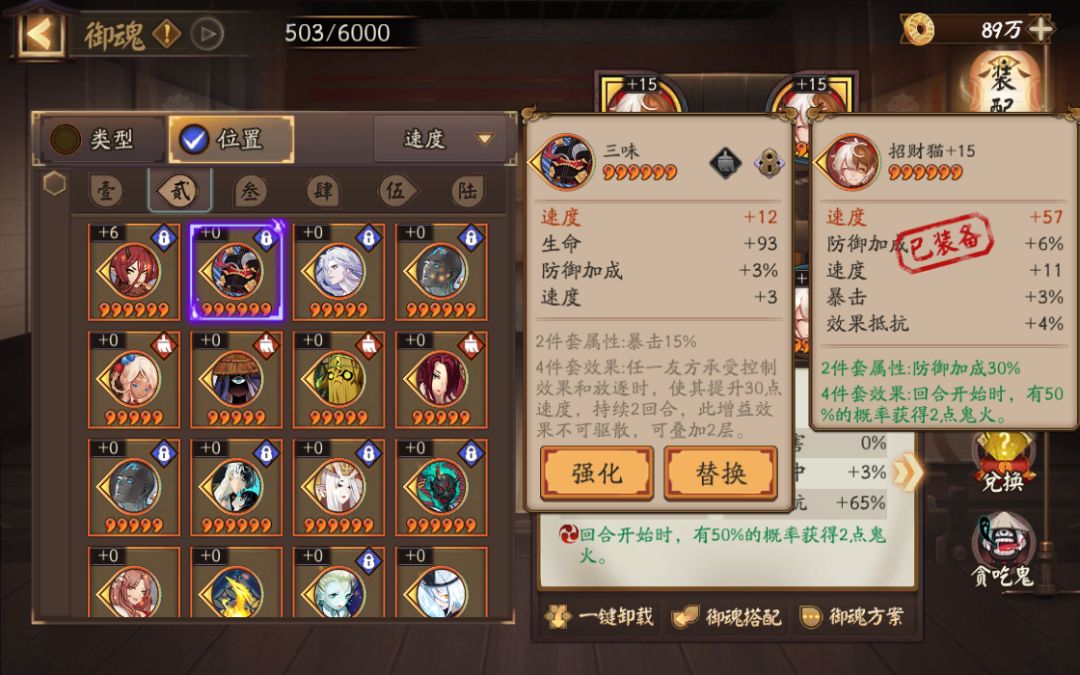Toggle the checked 位置 option
Screen dimensions: 1080x675
coord(231,139)
